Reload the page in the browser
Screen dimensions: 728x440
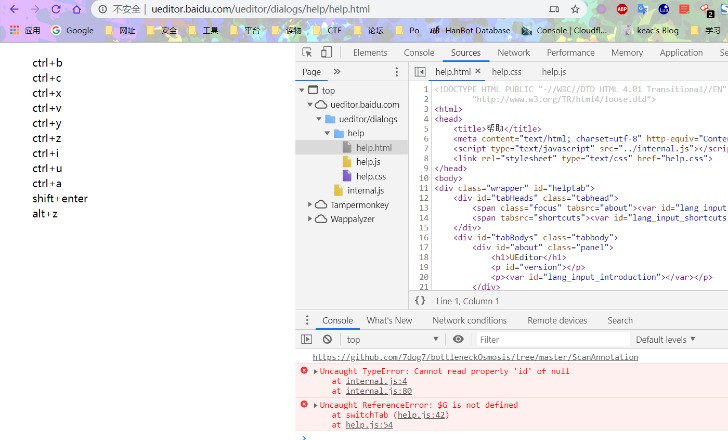coord(56,9)
